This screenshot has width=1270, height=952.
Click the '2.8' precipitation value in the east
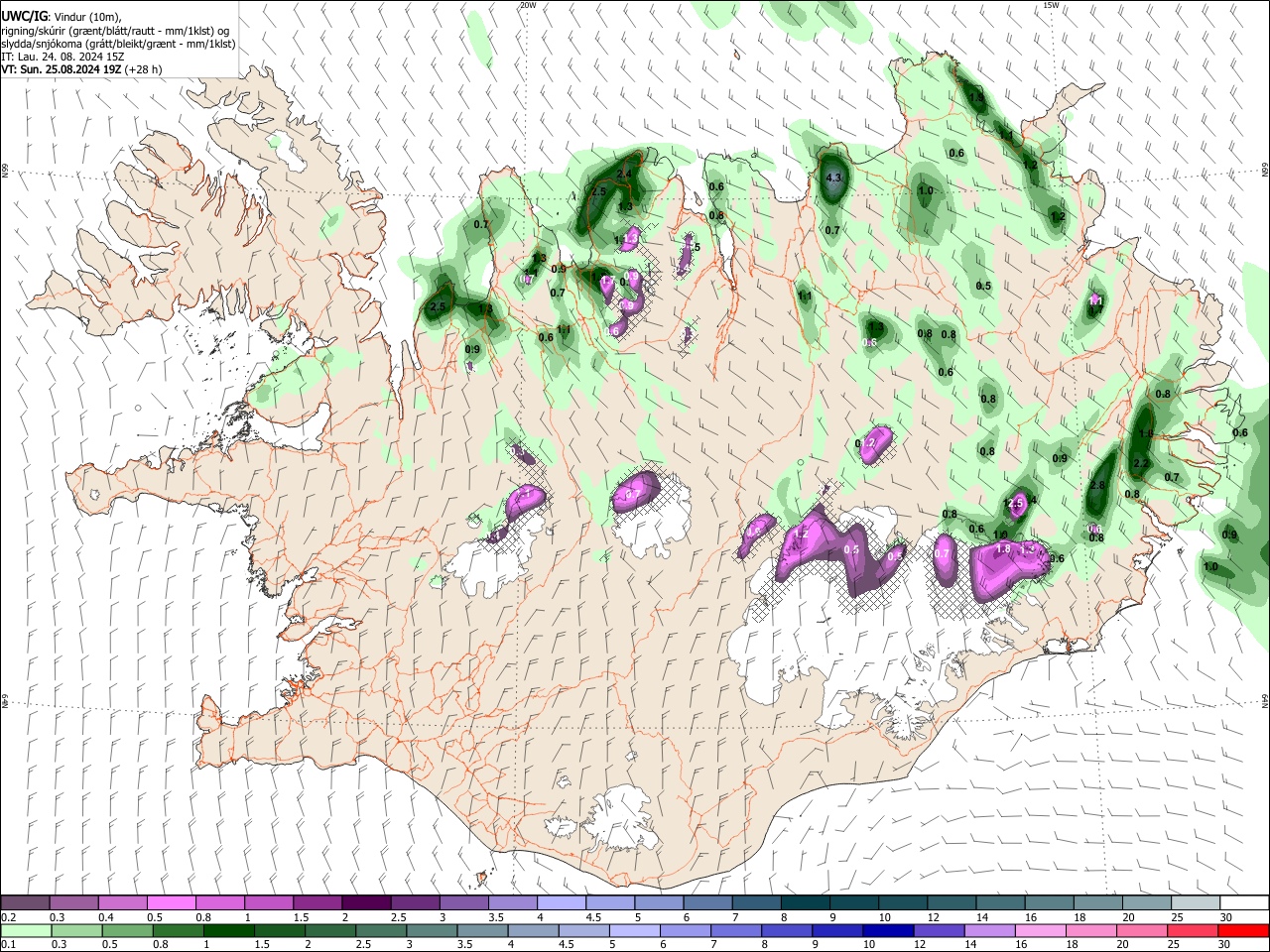pyautogui.click(x=1097, y=485)
